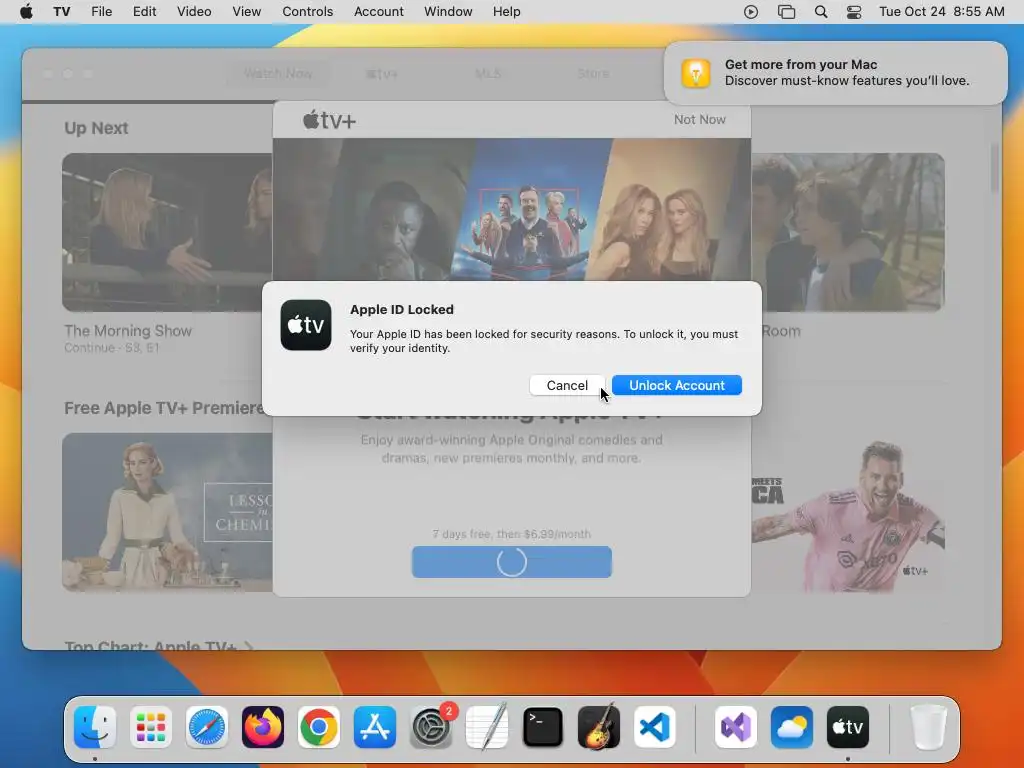
Task: Open the File menu
Action: pos(101,12)
